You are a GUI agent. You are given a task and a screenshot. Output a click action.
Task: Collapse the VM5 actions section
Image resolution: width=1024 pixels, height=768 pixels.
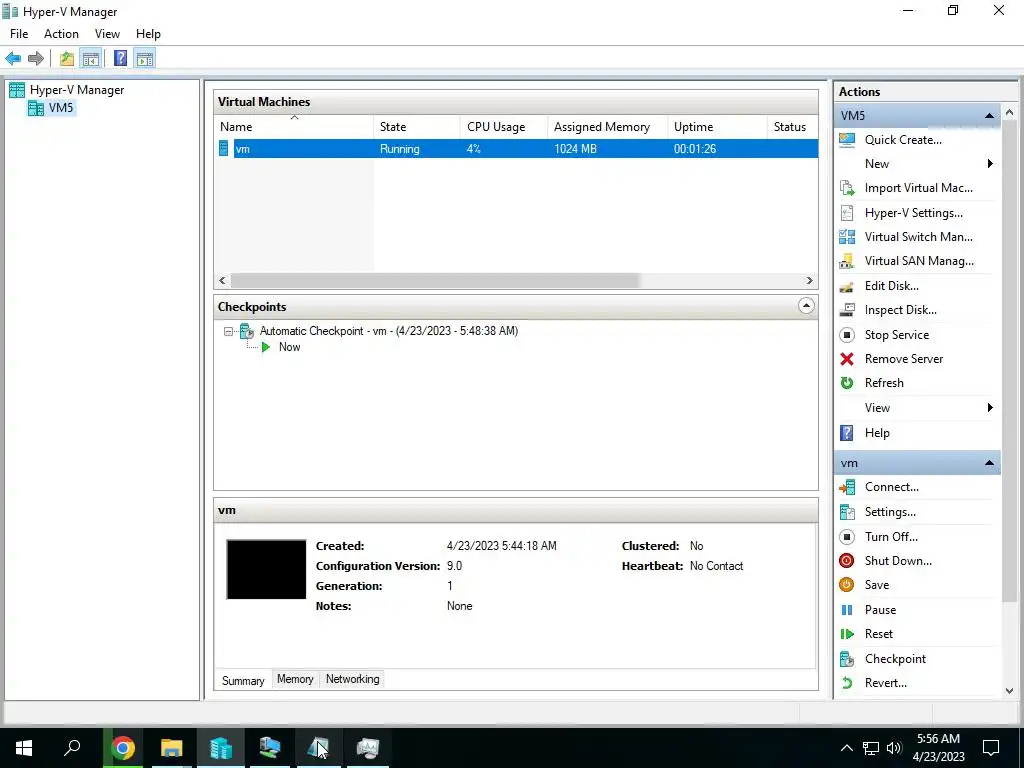pos(989,116)
